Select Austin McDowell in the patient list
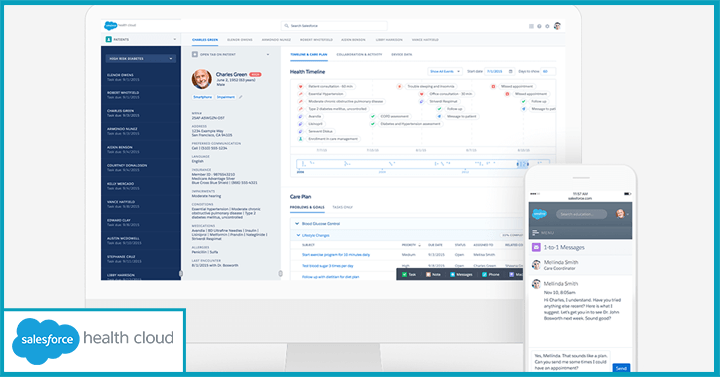The image size is (720, 377). click(141, 241)
